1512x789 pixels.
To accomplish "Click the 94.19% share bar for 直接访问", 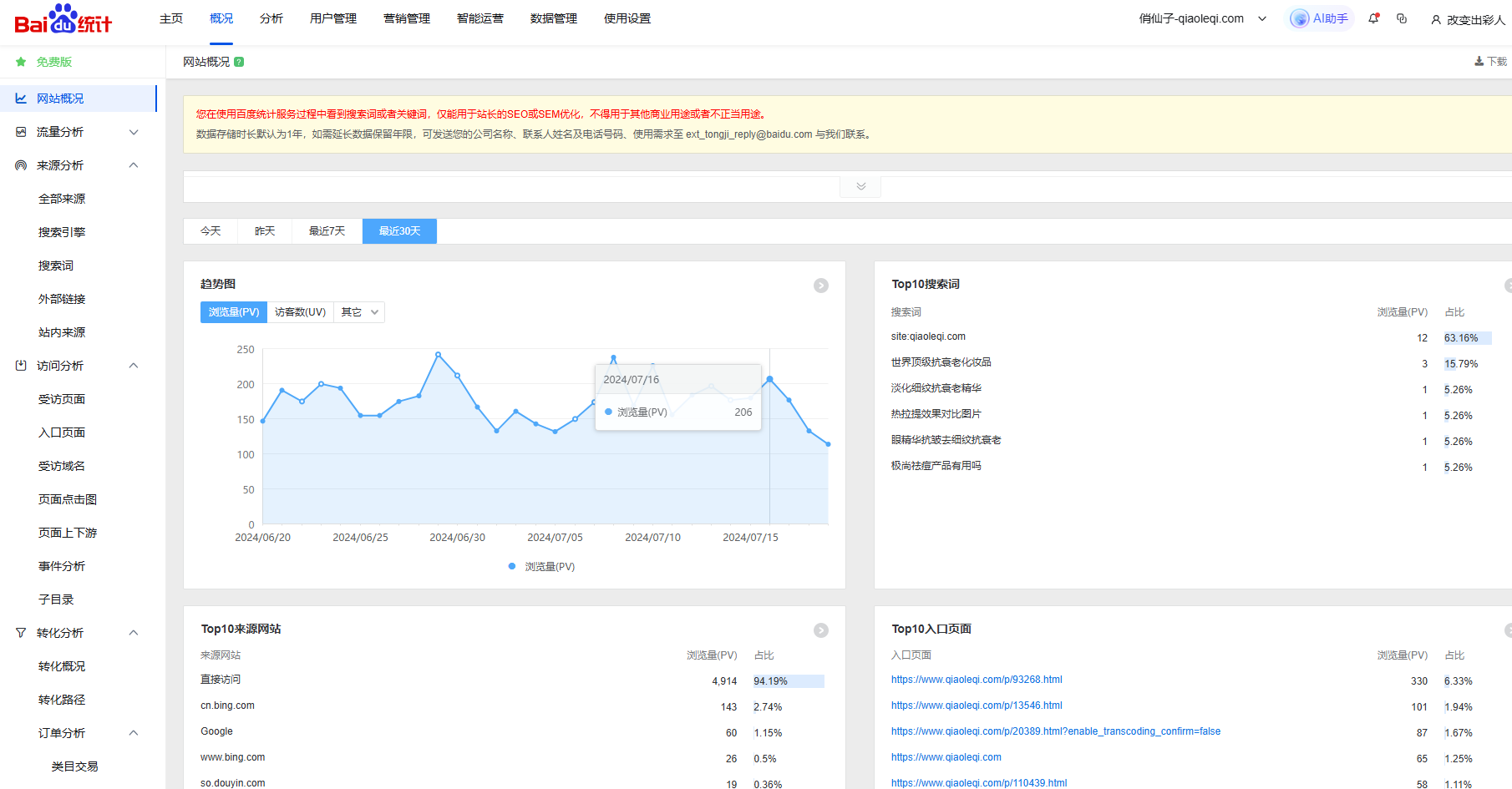I will (x=789, y=681).
